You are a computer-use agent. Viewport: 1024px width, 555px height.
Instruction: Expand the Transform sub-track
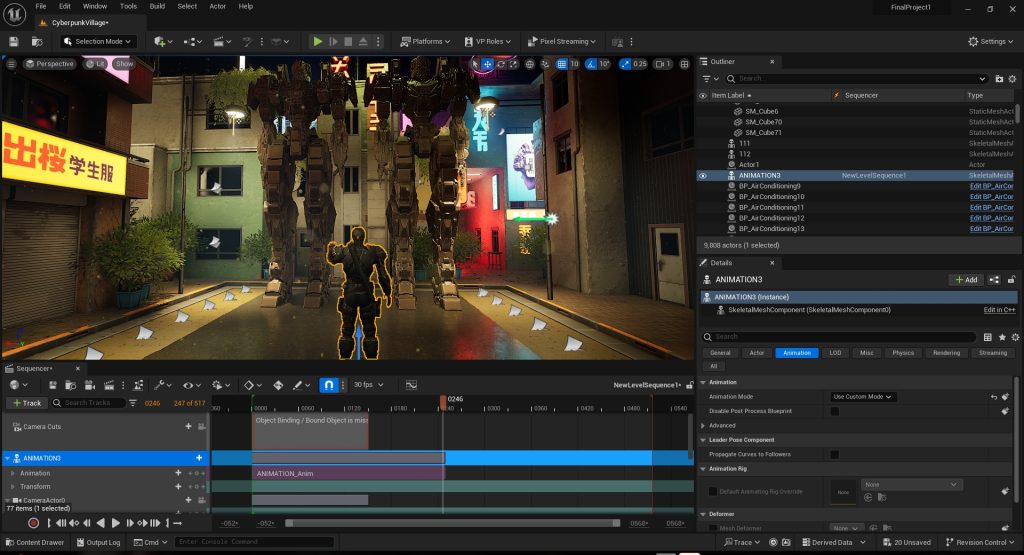[x=12, y=486]
